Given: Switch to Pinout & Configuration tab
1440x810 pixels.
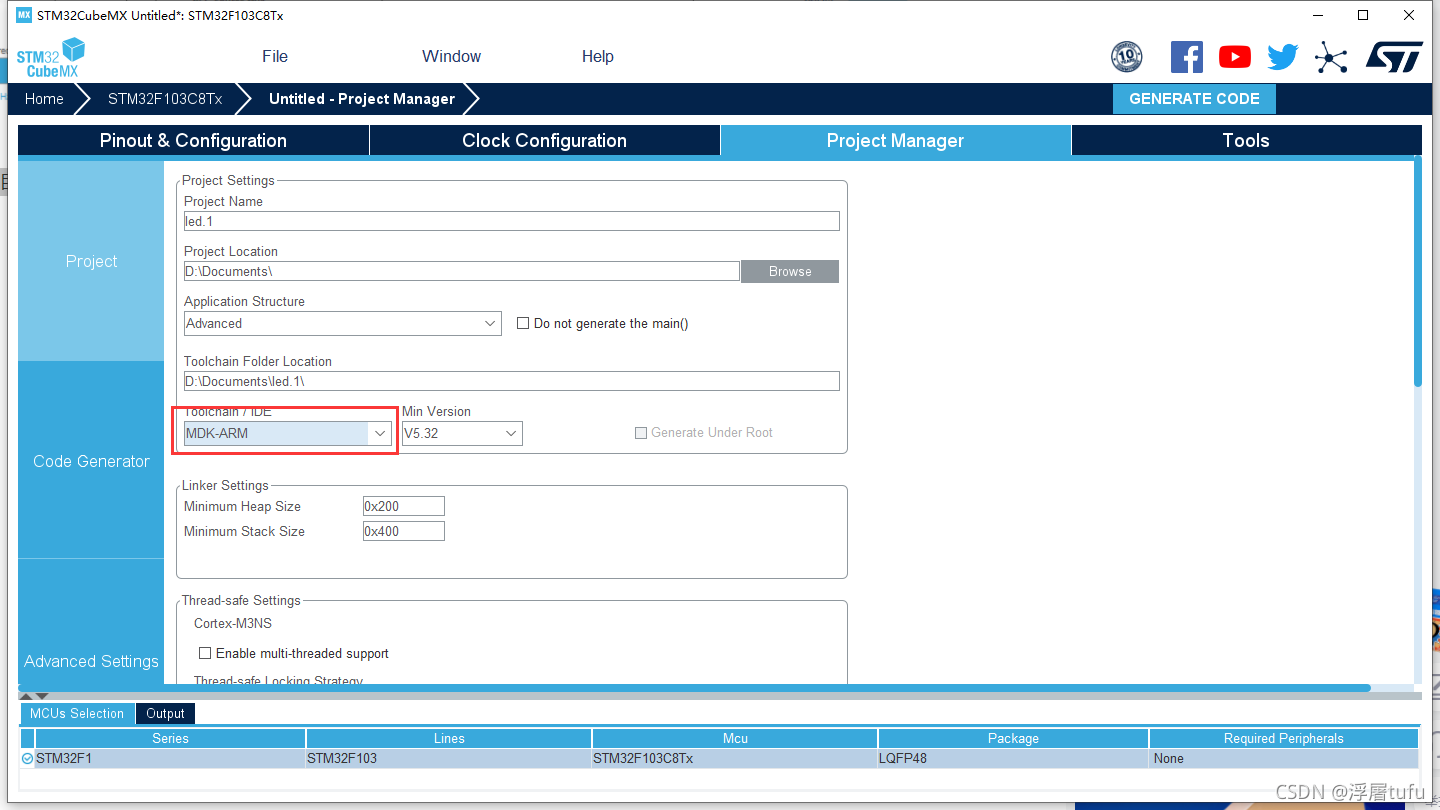Looking at the screenshot, I should pos(193,141).
